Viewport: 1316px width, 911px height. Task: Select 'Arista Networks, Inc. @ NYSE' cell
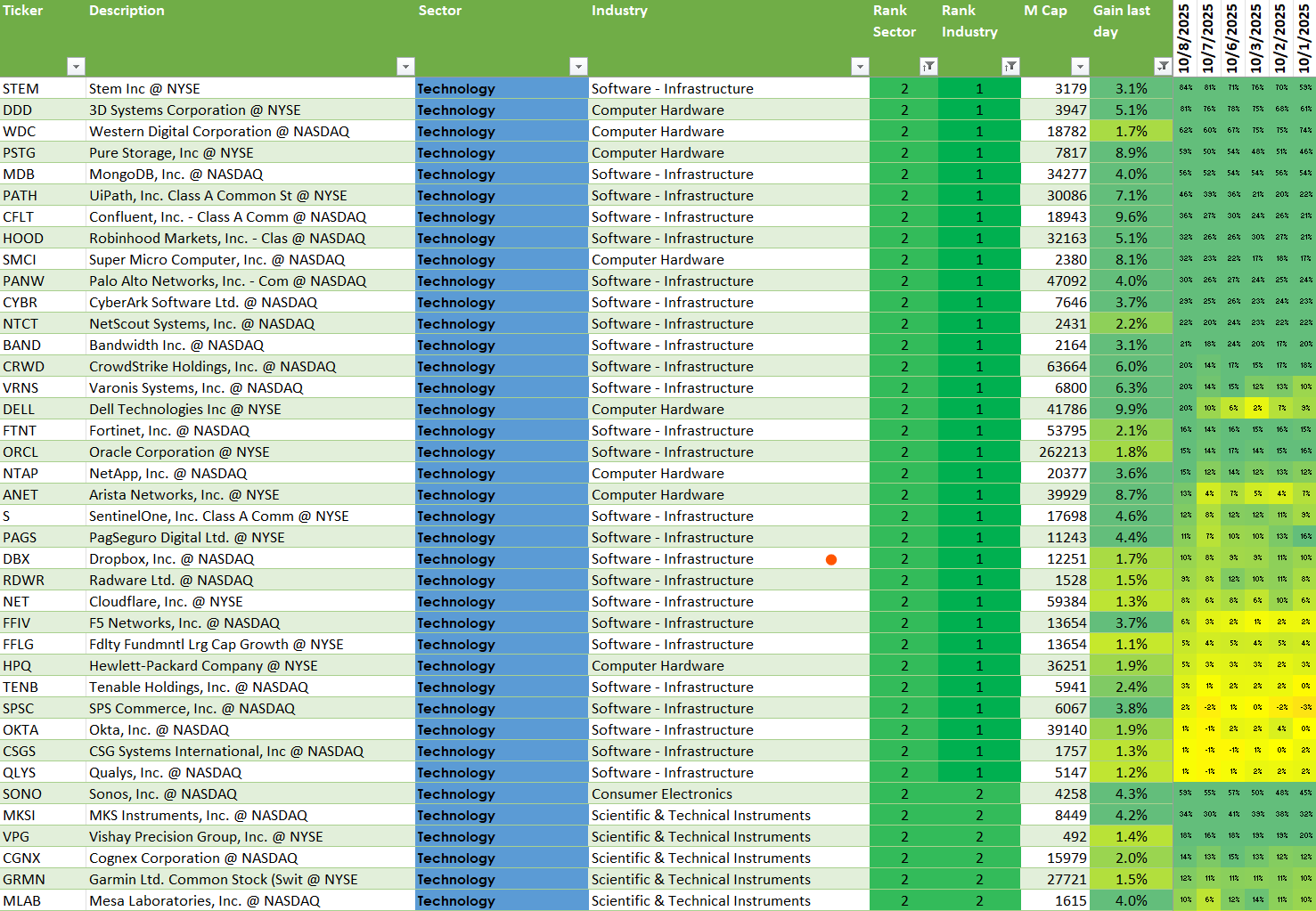point(250,494)
